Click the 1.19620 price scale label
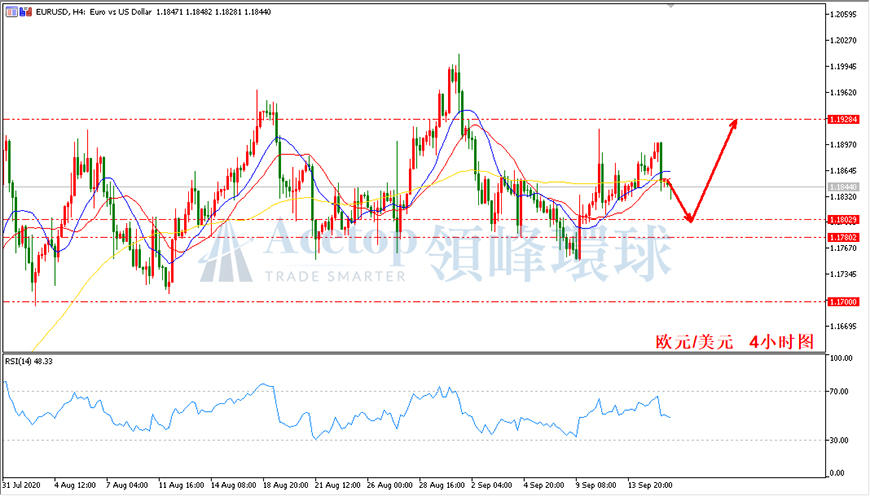Viewport: 870px width, 496px height. point(844,93)
